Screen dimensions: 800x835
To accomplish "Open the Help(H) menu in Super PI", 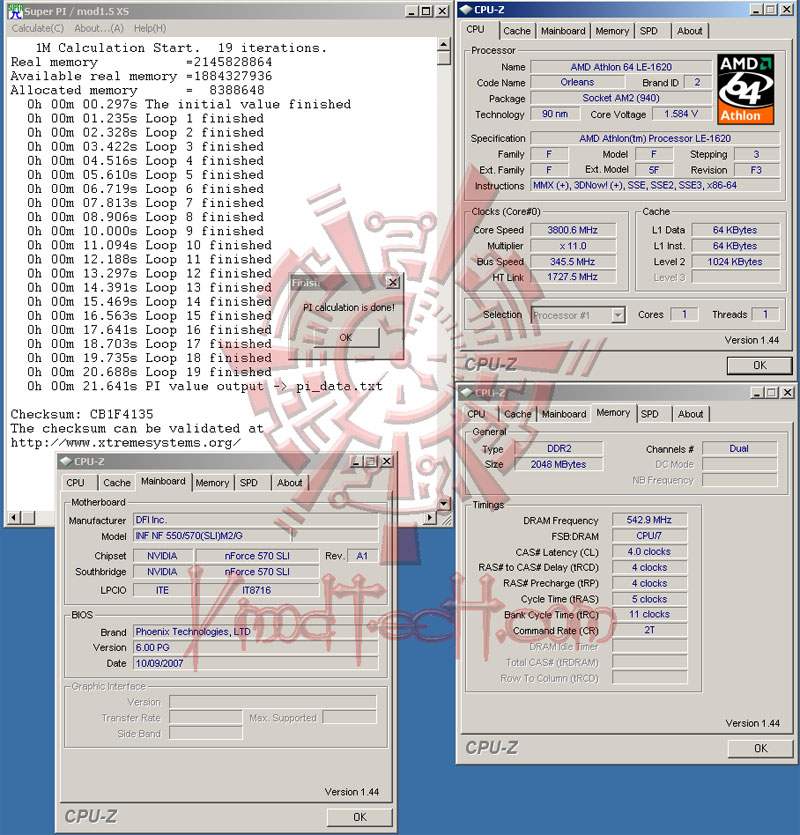I will click(x=150, y=28).
